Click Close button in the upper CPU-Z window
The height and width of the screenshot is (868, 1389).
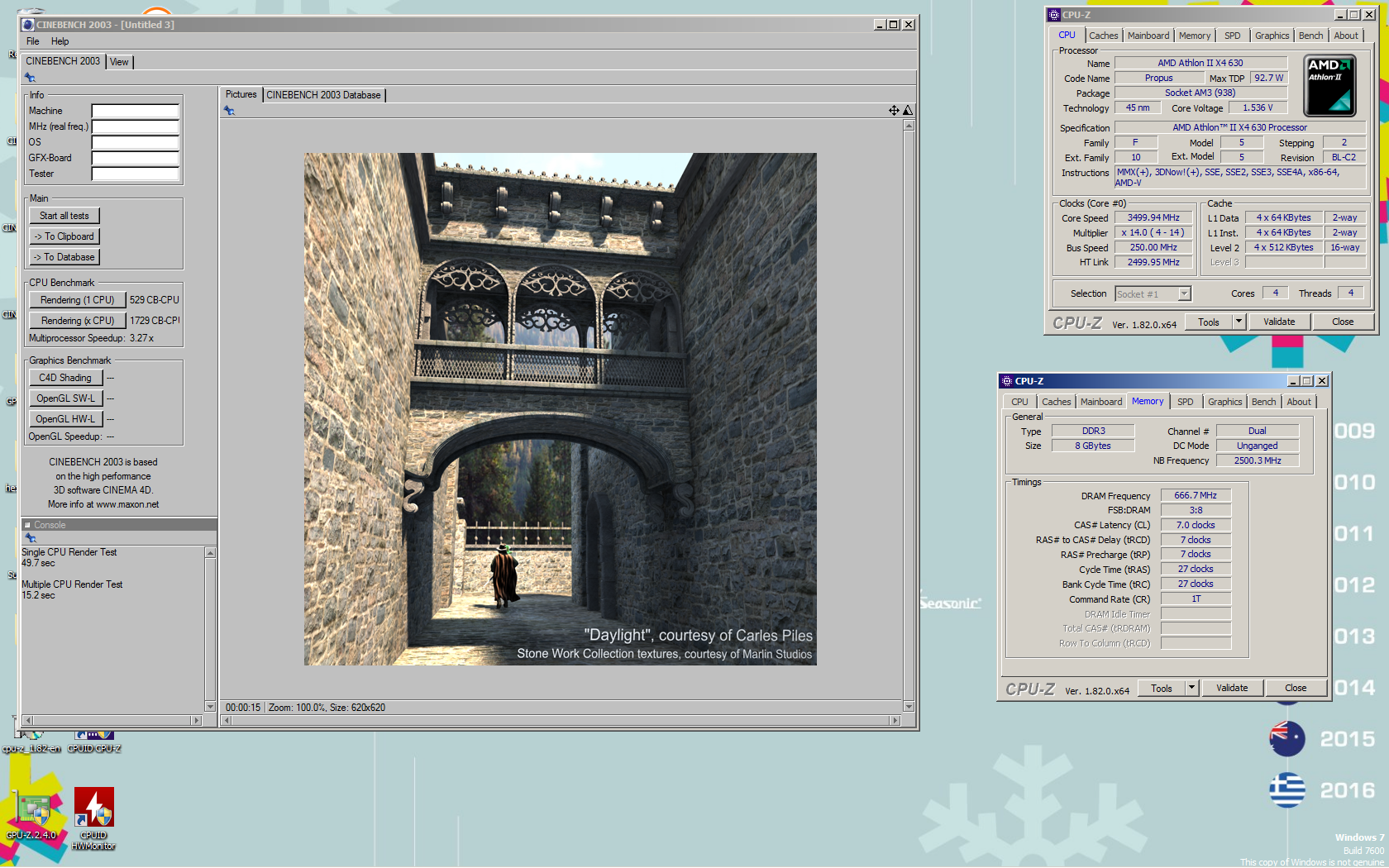(1343, 322)
